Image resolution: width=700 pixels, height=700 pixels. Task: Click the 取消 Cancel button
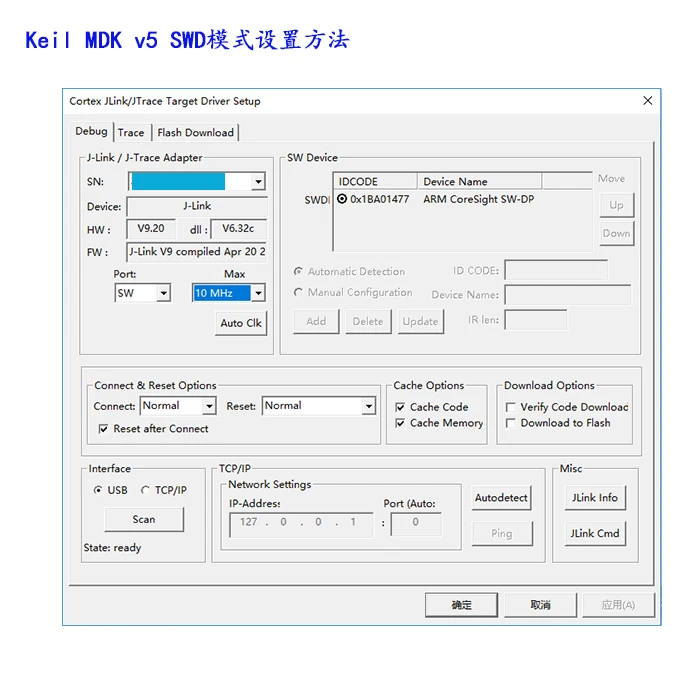click(541, 605)
